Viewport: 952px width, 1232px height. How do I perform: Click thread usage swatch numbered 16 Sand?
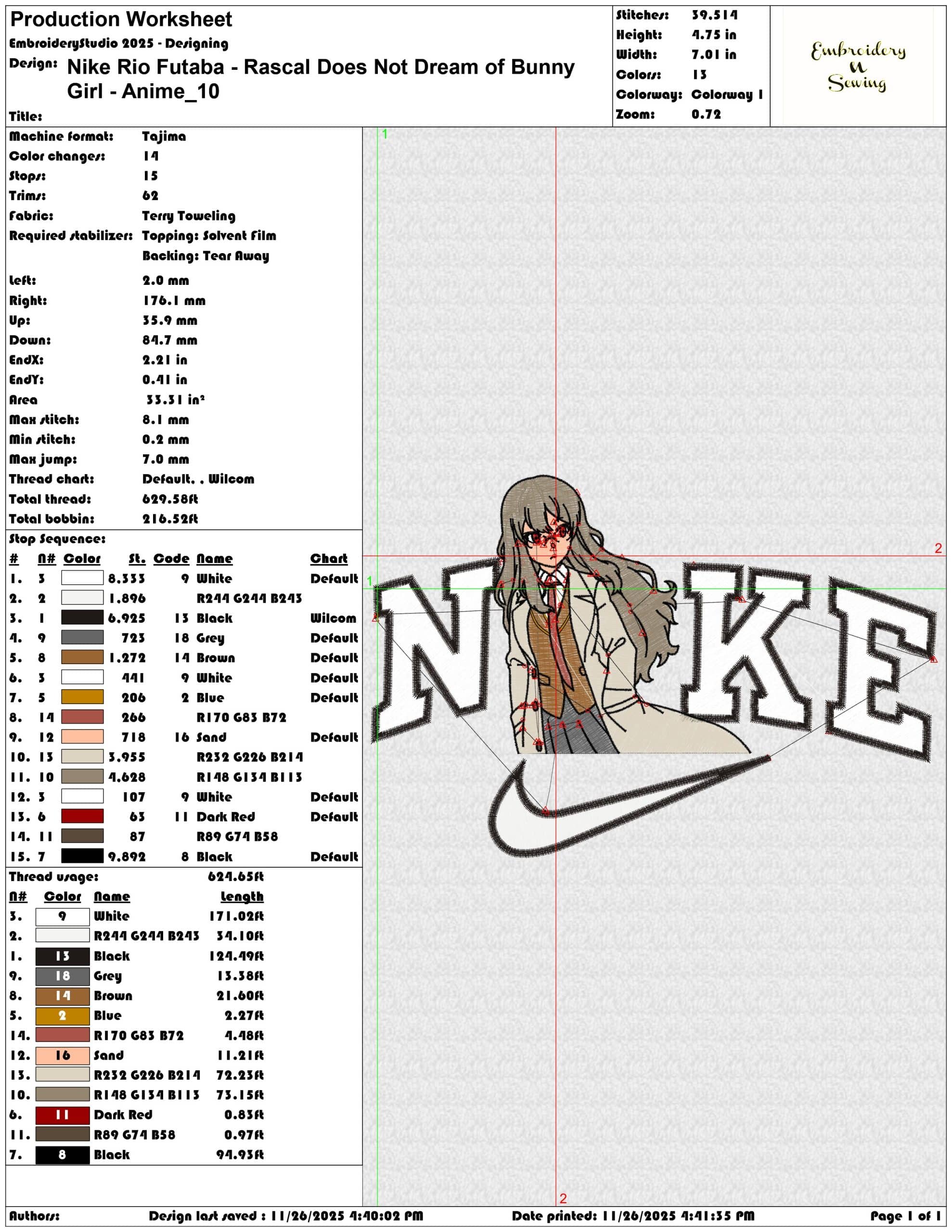[63, 1055]
